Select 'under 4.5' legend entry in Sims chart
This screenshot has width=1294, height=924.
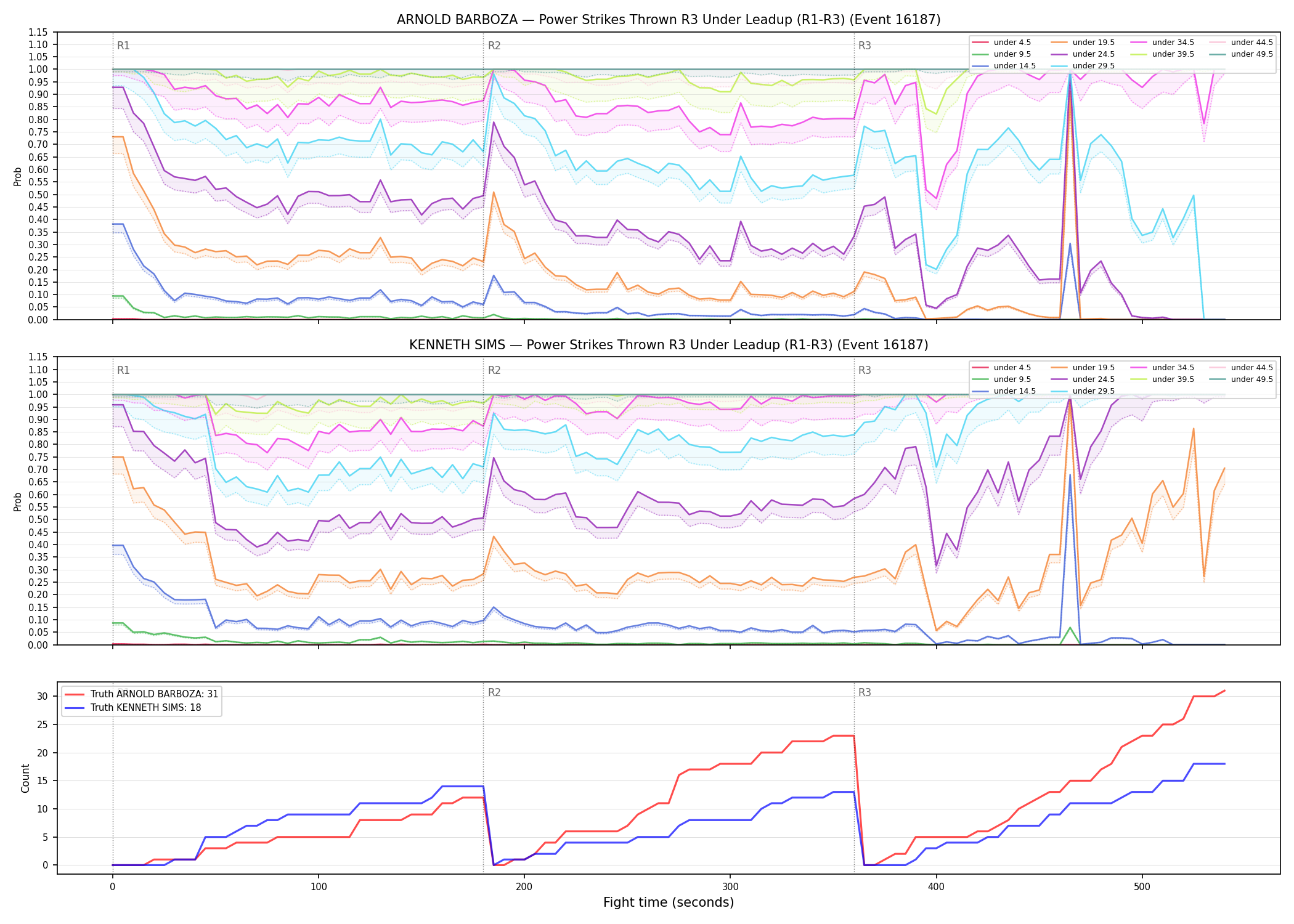(1001, 368)
